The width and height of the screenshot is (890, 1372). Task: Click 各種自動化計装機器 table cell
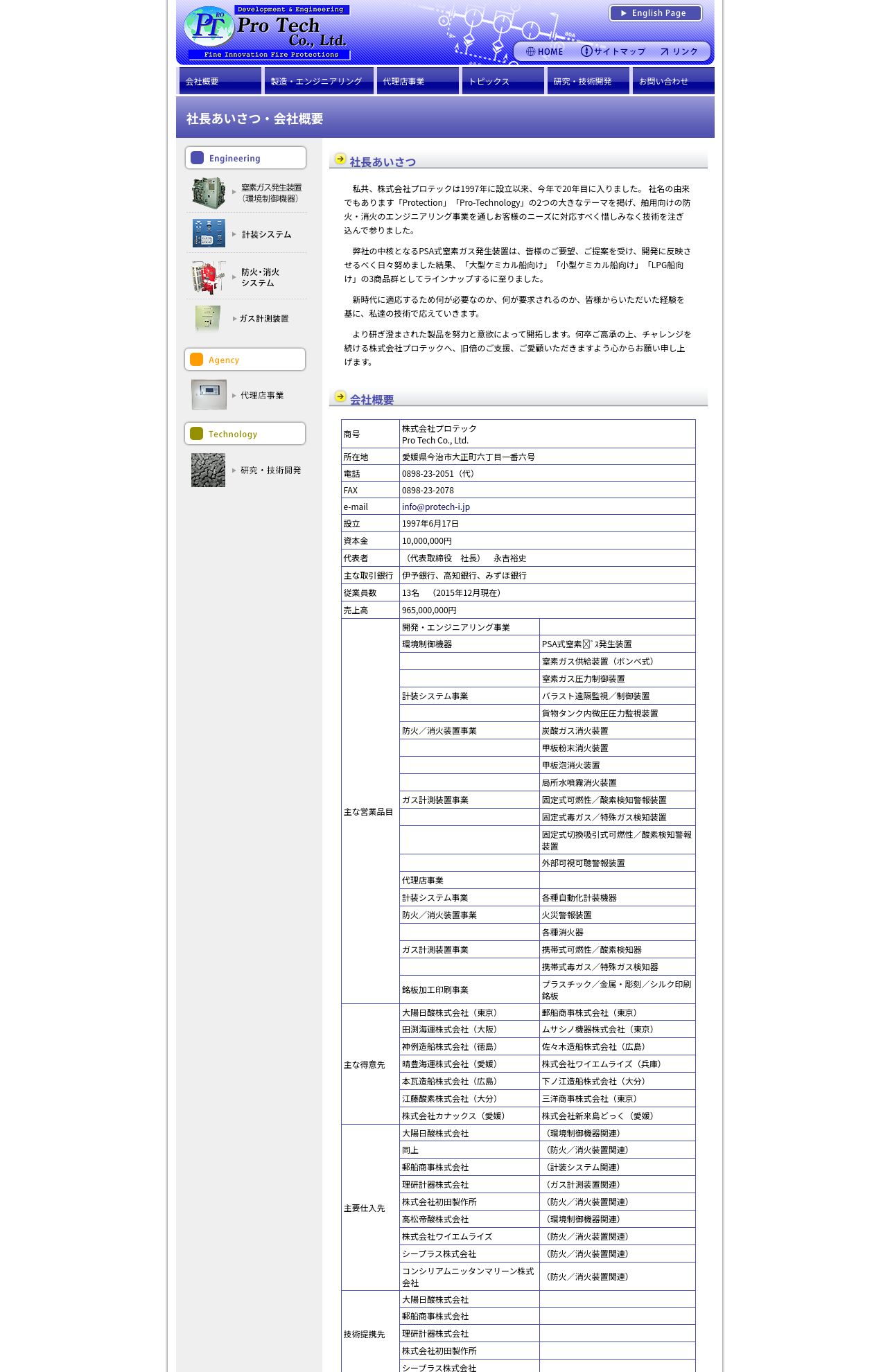(618, 897)
